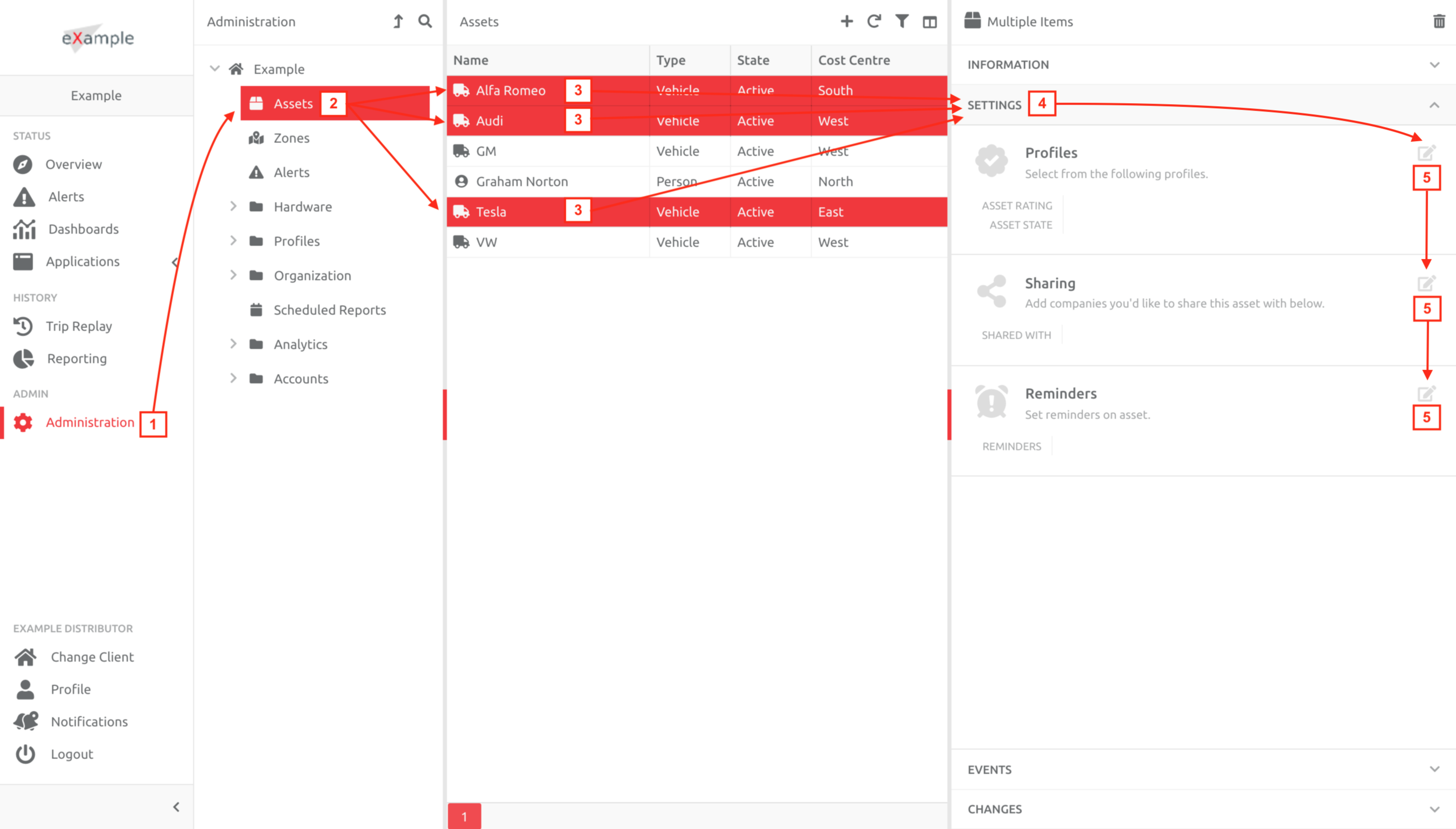Expand the Hardware folder in the tree
The height and width of the screenshot is (829, 1456).
click(233, 207)
